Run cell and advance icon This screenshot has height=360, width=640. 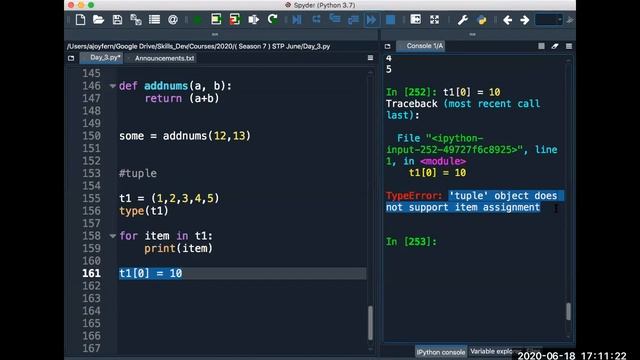point(235,19)
